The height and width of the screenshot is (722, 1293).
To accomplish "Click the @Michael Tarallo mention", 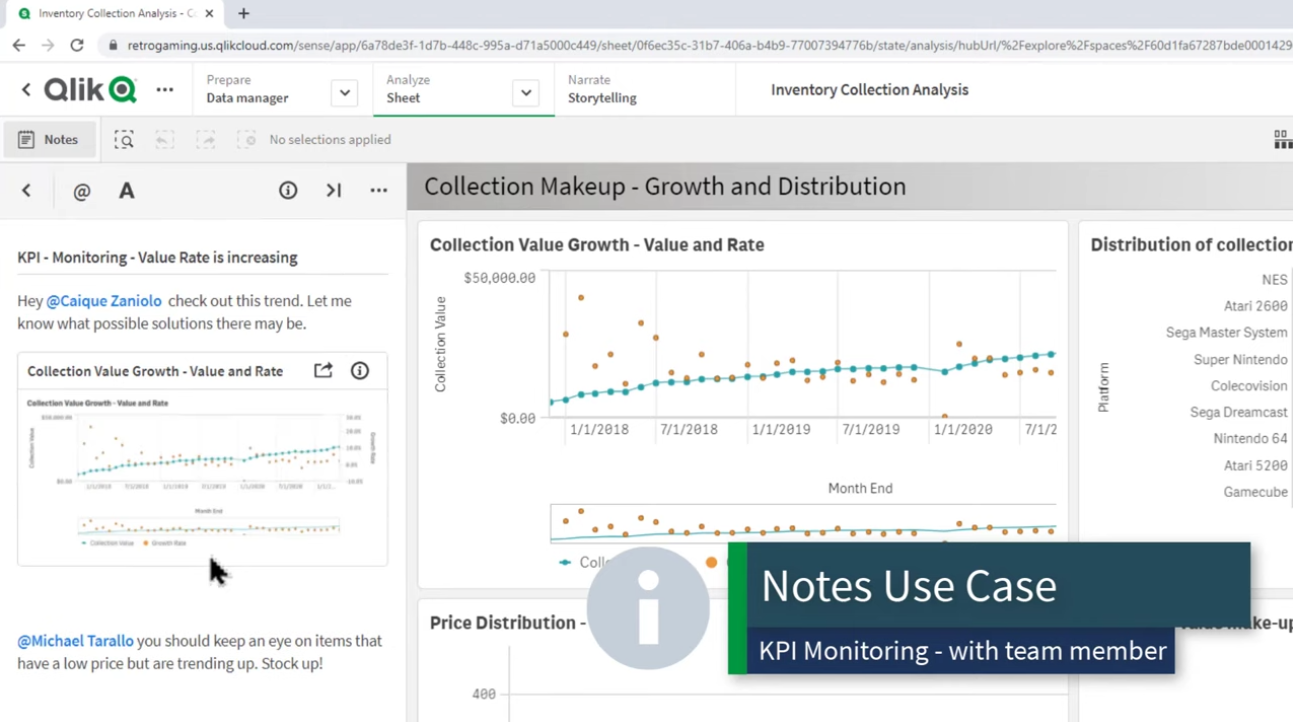I will (75, 641).
